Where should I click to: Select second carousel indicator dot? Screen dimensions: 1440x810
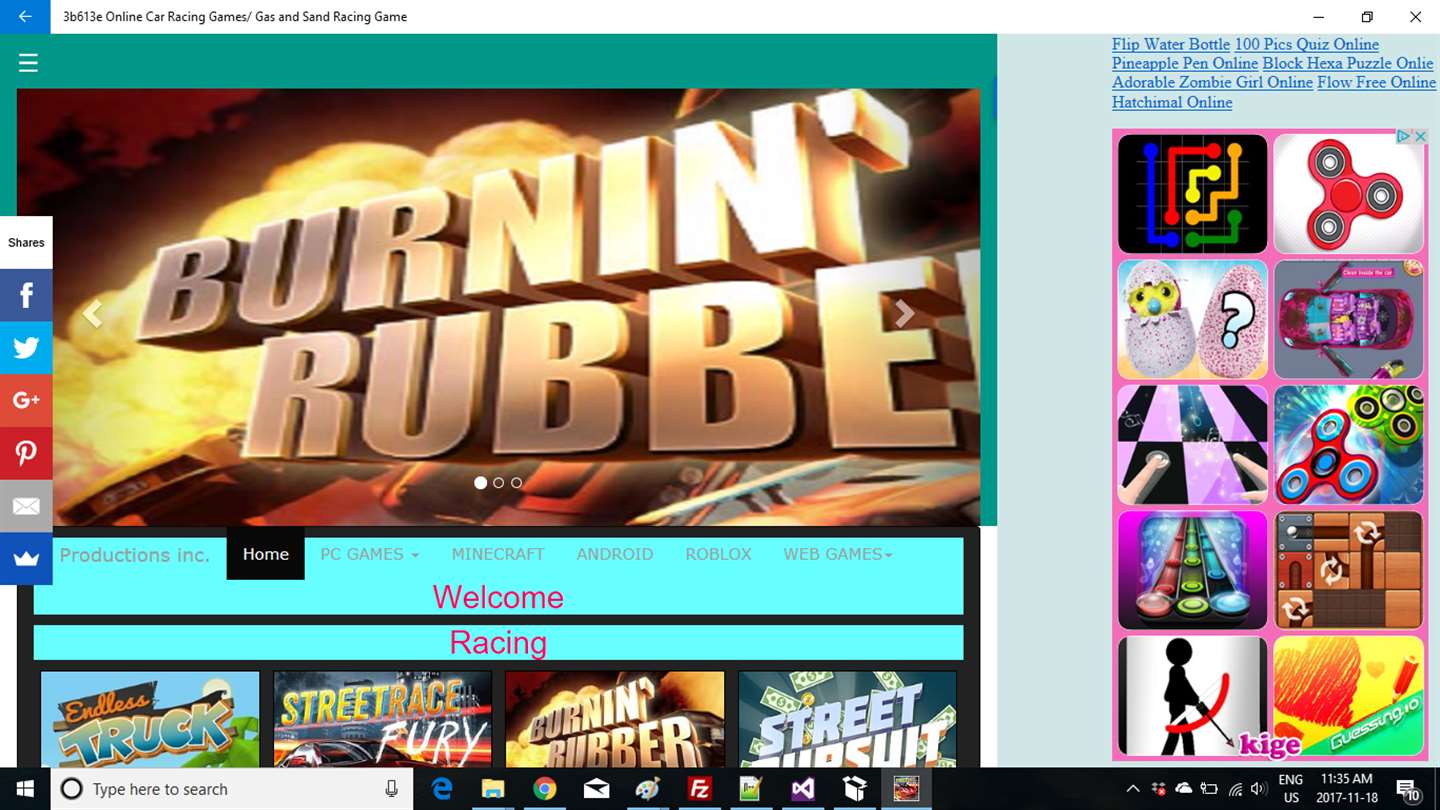tap(499, 482)
